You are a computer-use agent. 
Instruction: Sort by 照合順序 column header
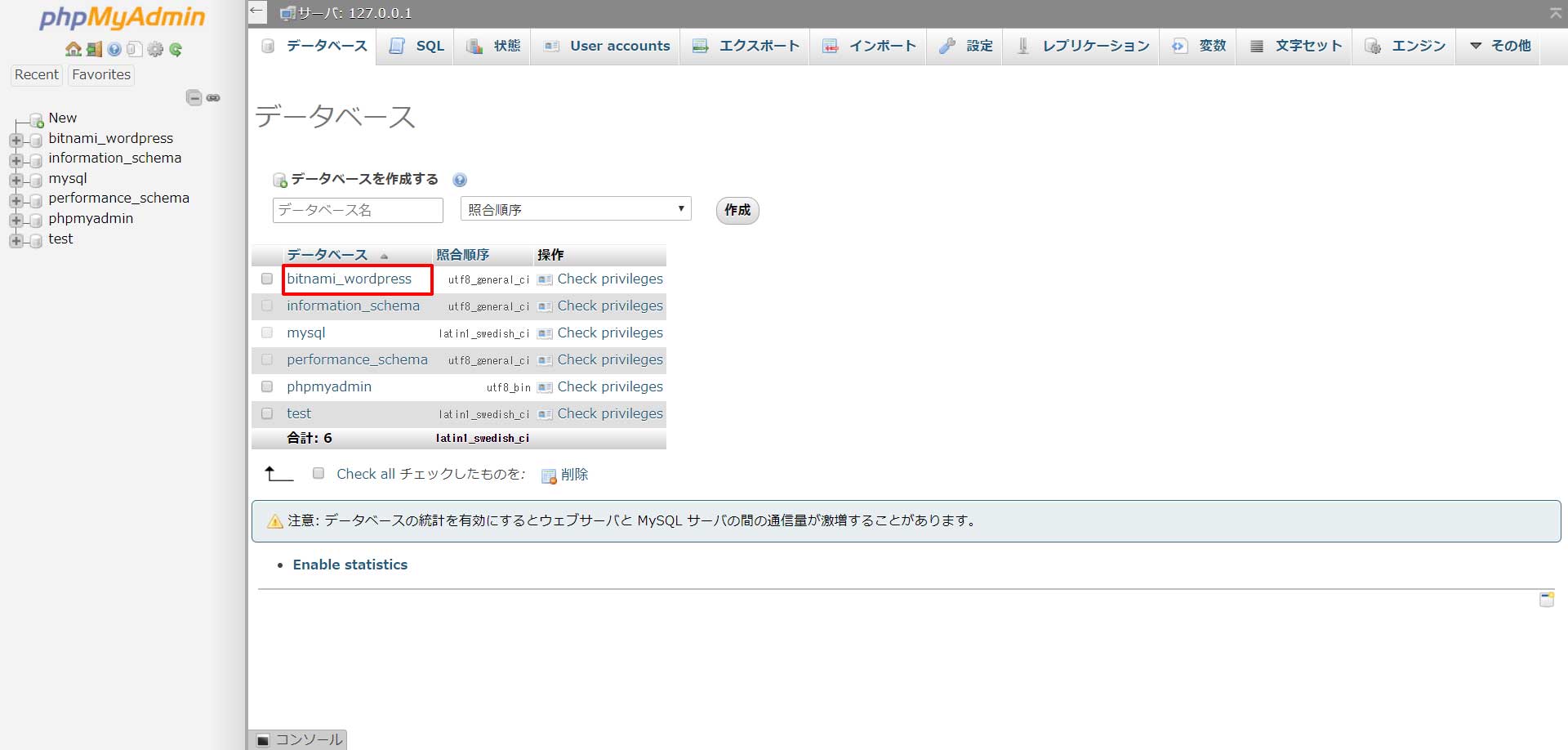[x=462, y=255]
